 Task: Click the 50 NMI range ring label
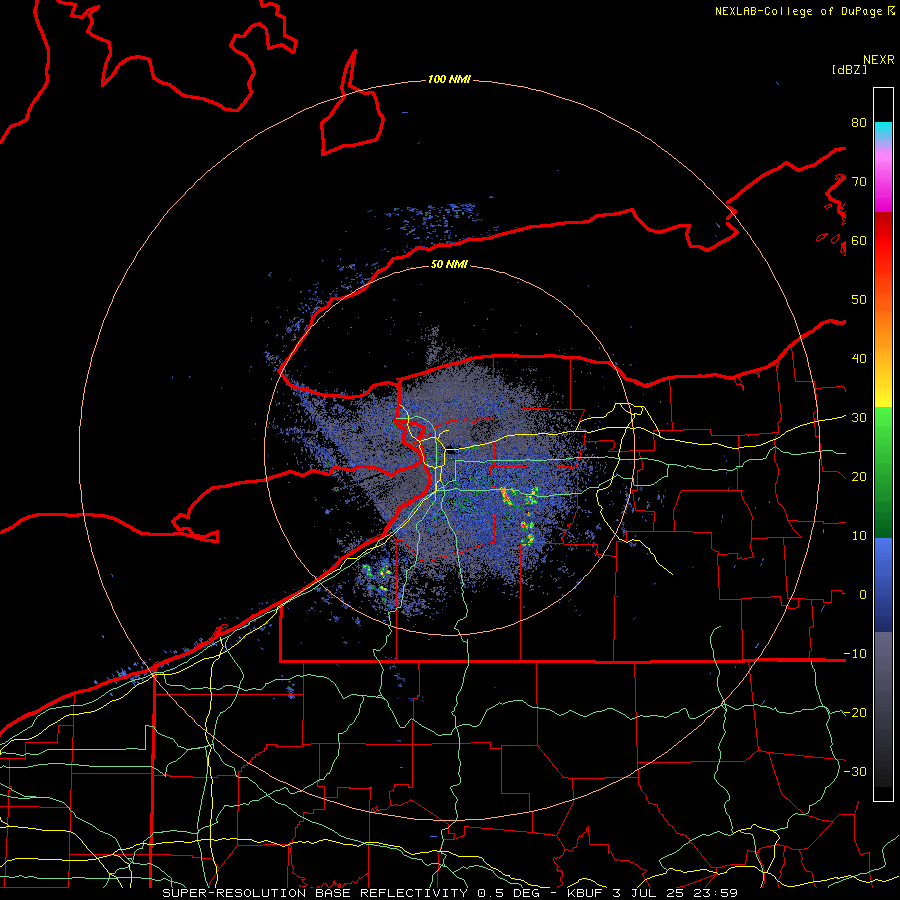(x=449, y=264)
